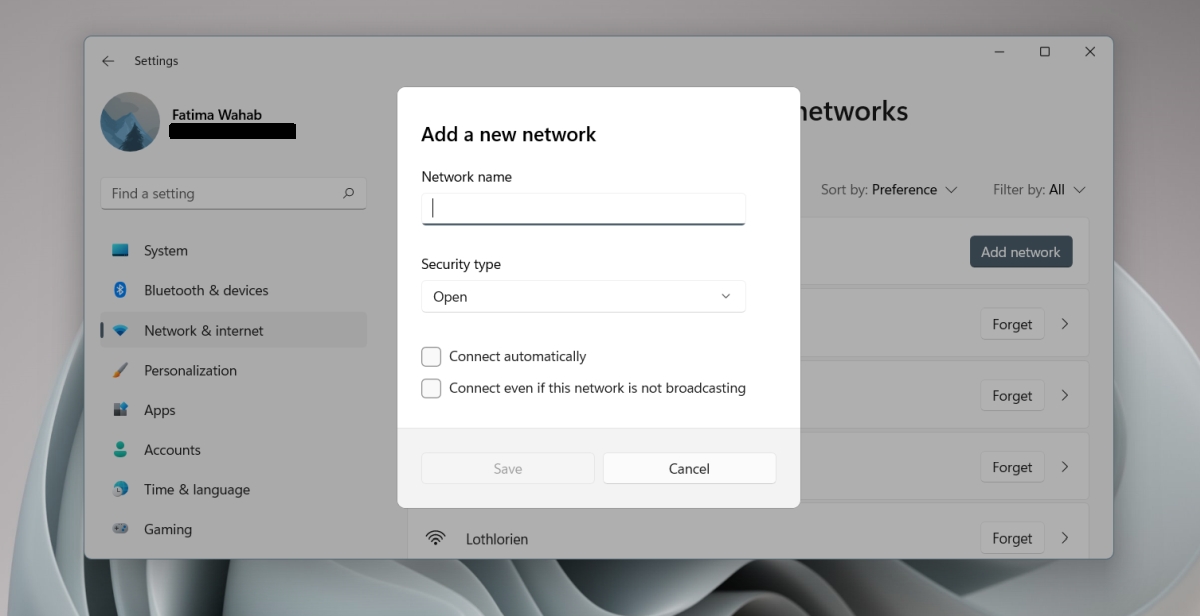Click the search magnifier icon

coord(348,193)
